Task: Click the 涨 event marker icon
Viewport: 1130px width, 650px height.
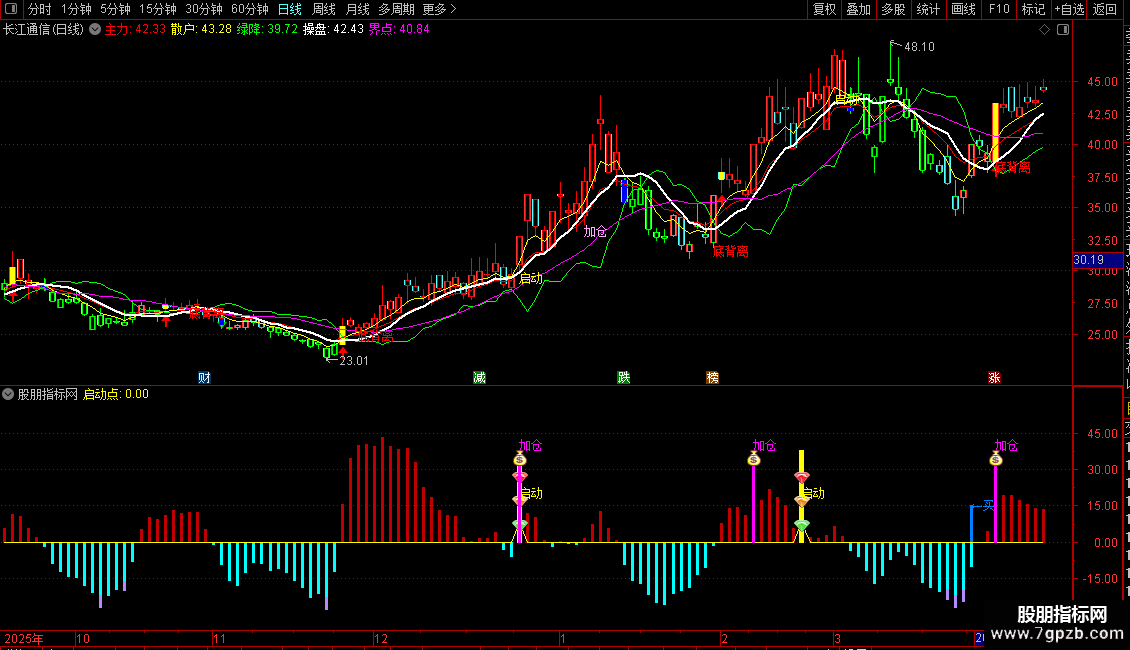Action: [994, 377]
